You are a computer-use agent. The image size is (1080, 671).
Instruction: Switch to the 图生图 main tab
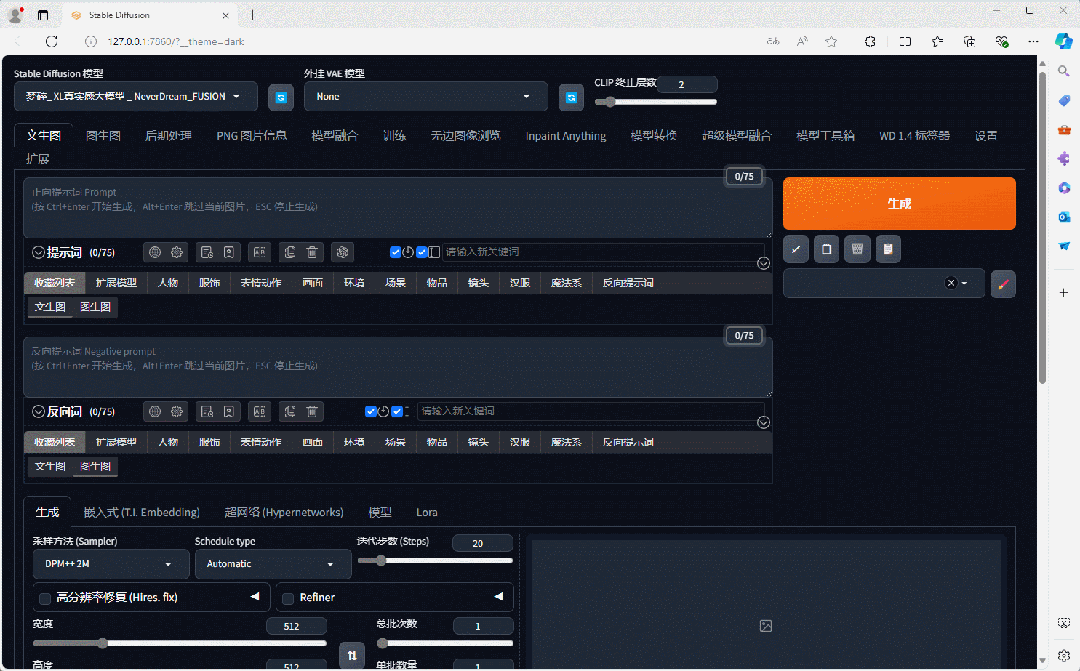click(103, 136)
